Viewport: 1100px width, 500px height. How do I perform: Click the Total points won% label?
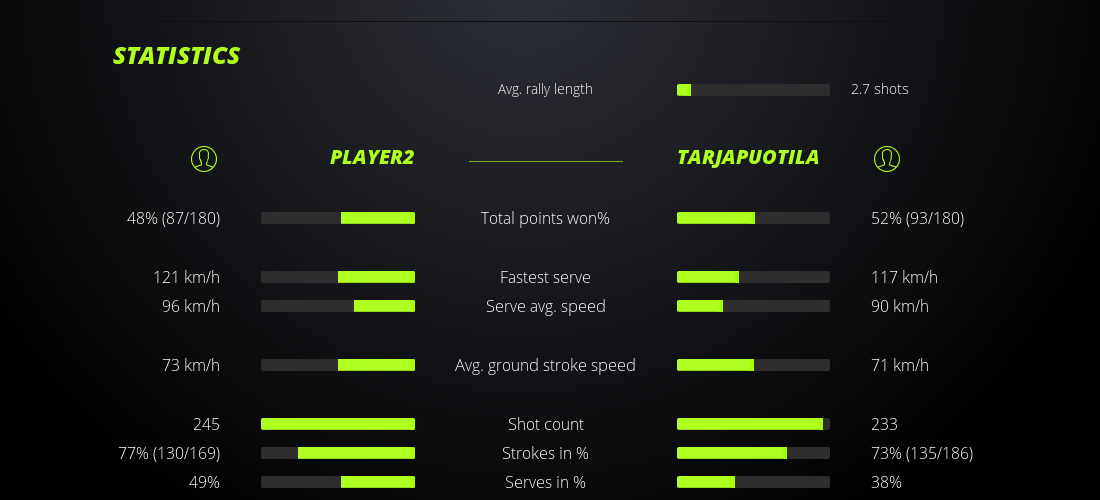pyautogui.click(x=545, y=218)
